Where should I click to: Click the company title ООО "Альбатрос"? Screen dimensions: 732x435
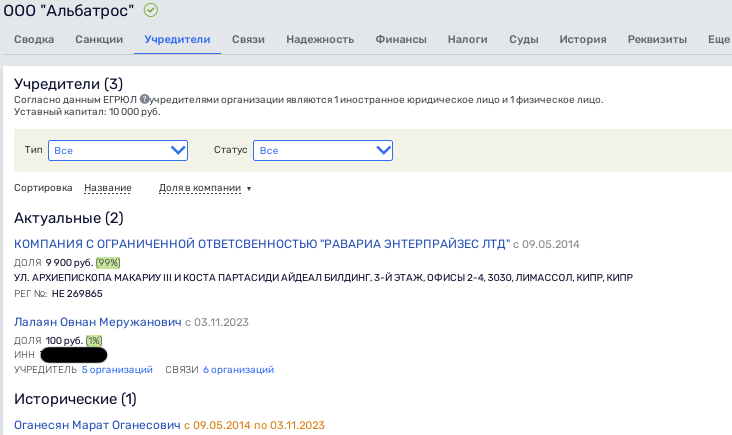click(x=69, y=10)
